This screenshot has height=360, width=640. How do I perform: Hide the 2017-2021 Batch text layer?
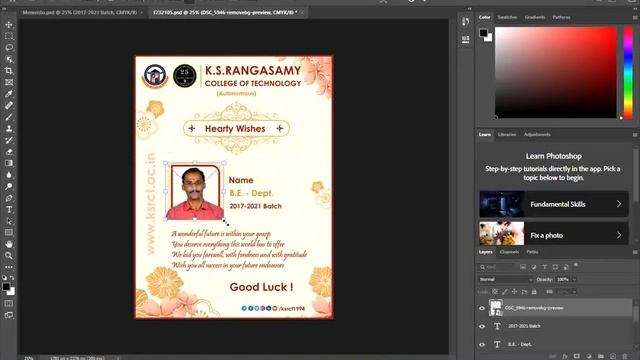coord(482,326)
